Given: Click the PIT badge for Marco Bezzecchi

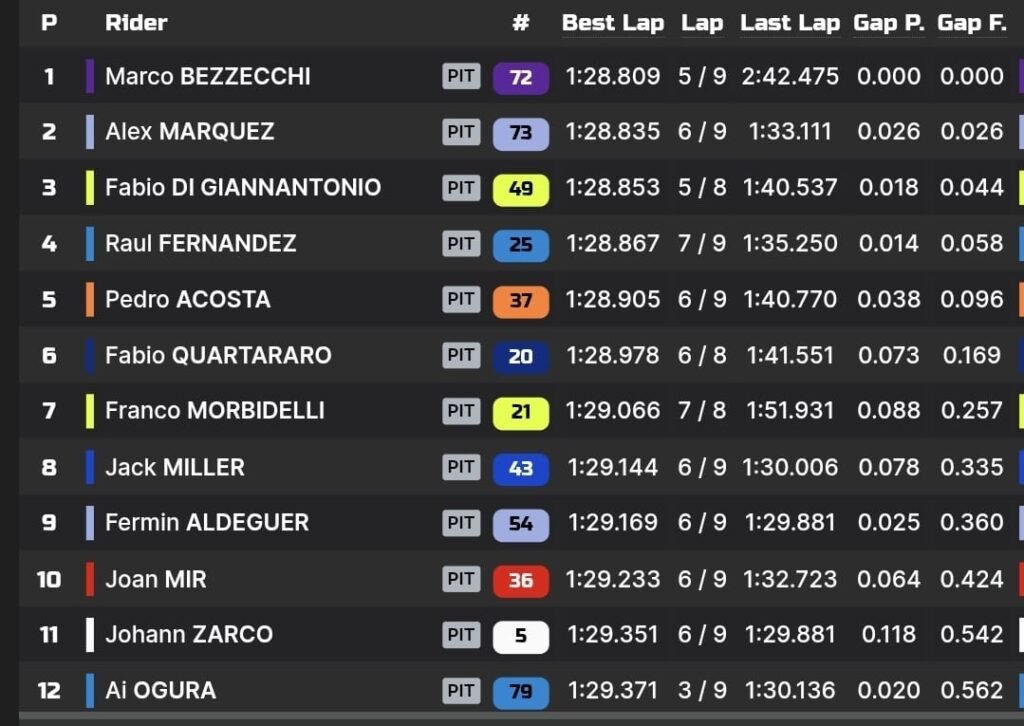Looking at the screenshot, I should (x=461, y=76).
